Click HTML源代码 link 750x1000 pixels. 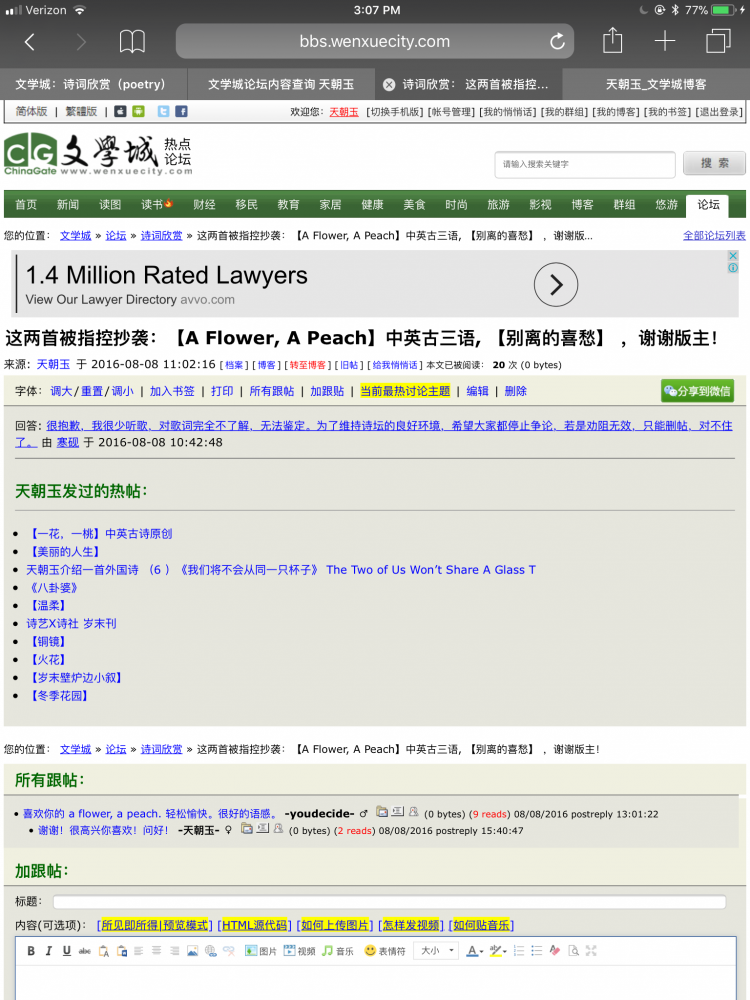coord(254,925)
